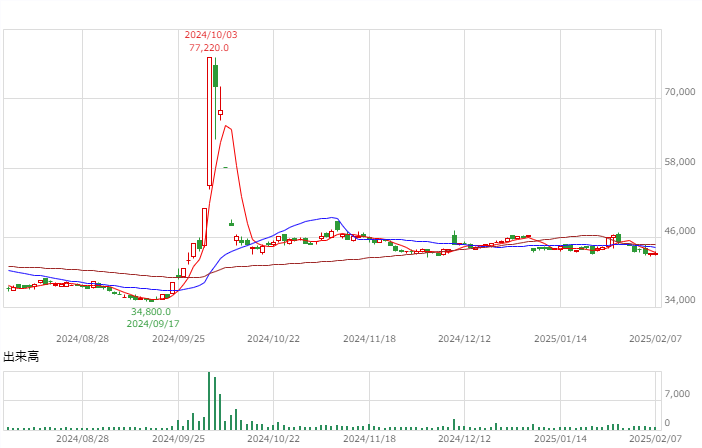This screenshot has width=702, height=448.
Task: Click 2025/02/07 label under the volume chart
Action: [655, 439]
